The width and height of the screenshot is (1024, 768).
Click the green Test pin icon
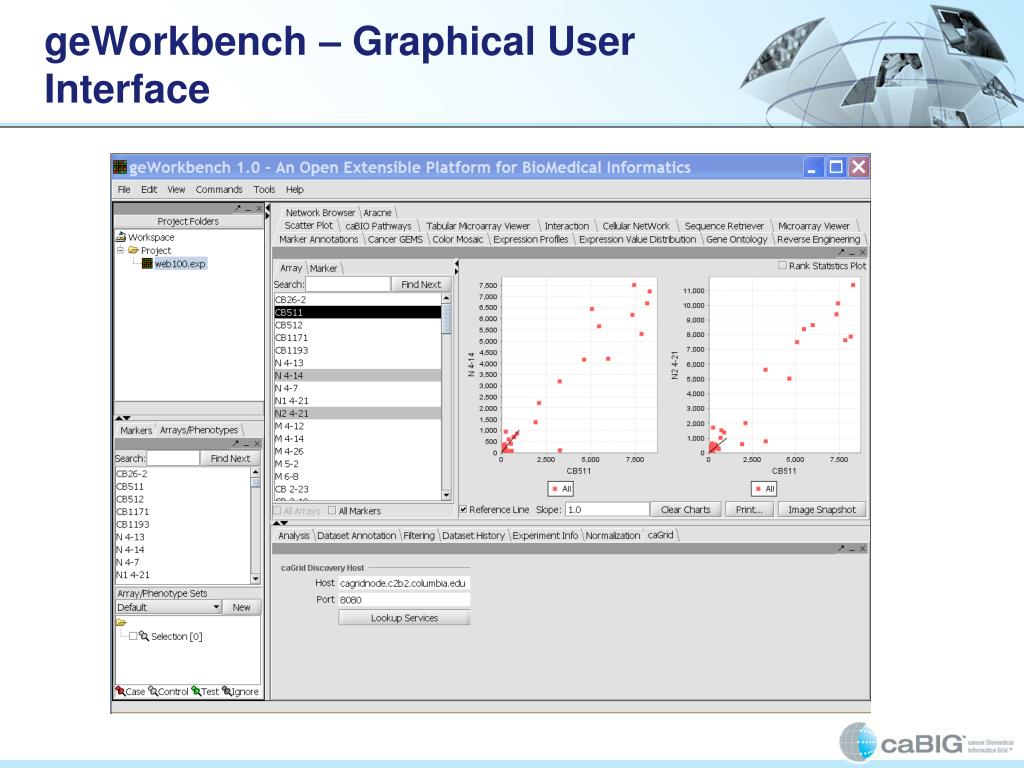tap(196, 691)
